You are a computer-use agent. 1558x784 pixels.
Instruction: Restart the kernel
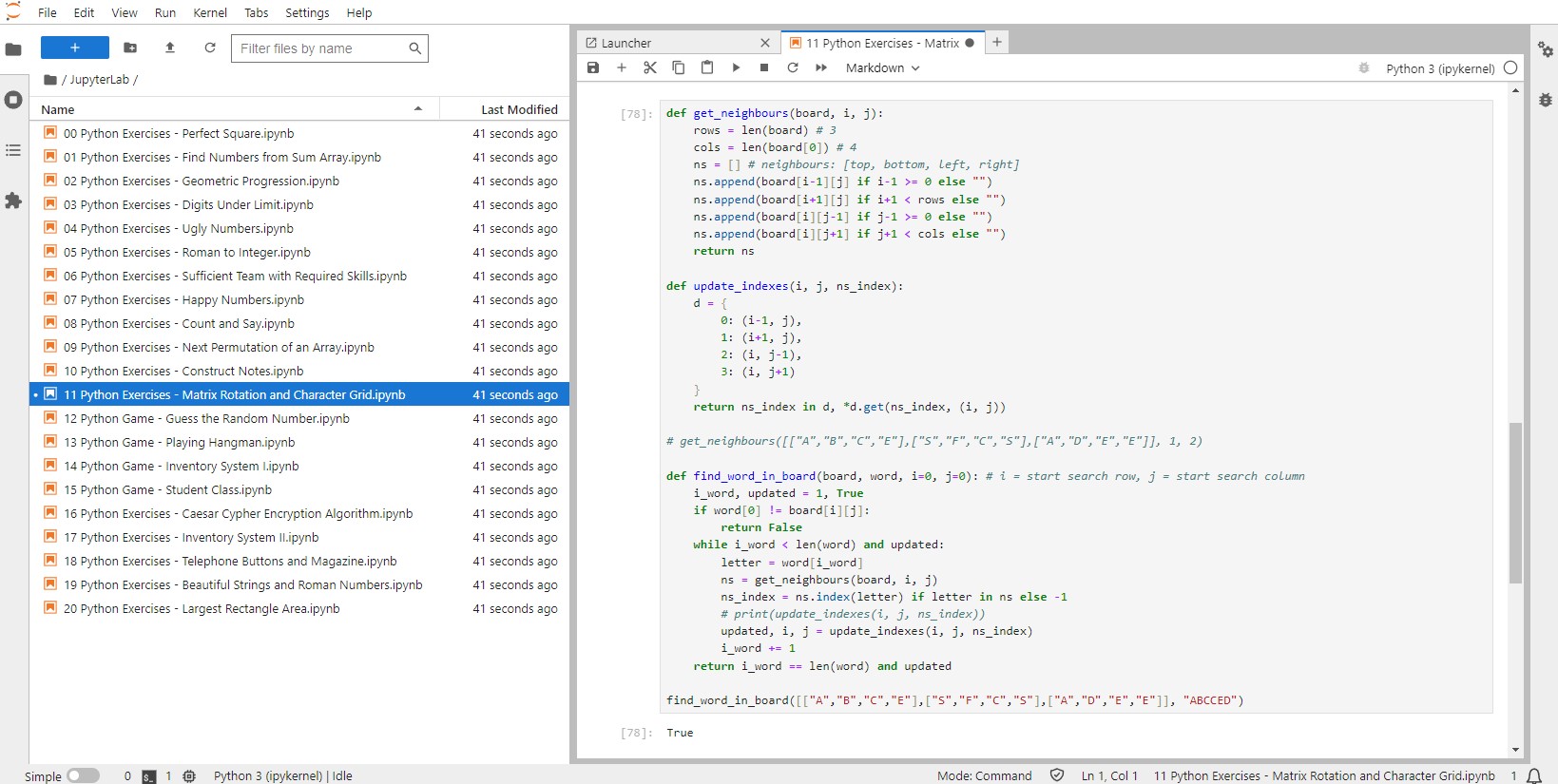(793, 67)
